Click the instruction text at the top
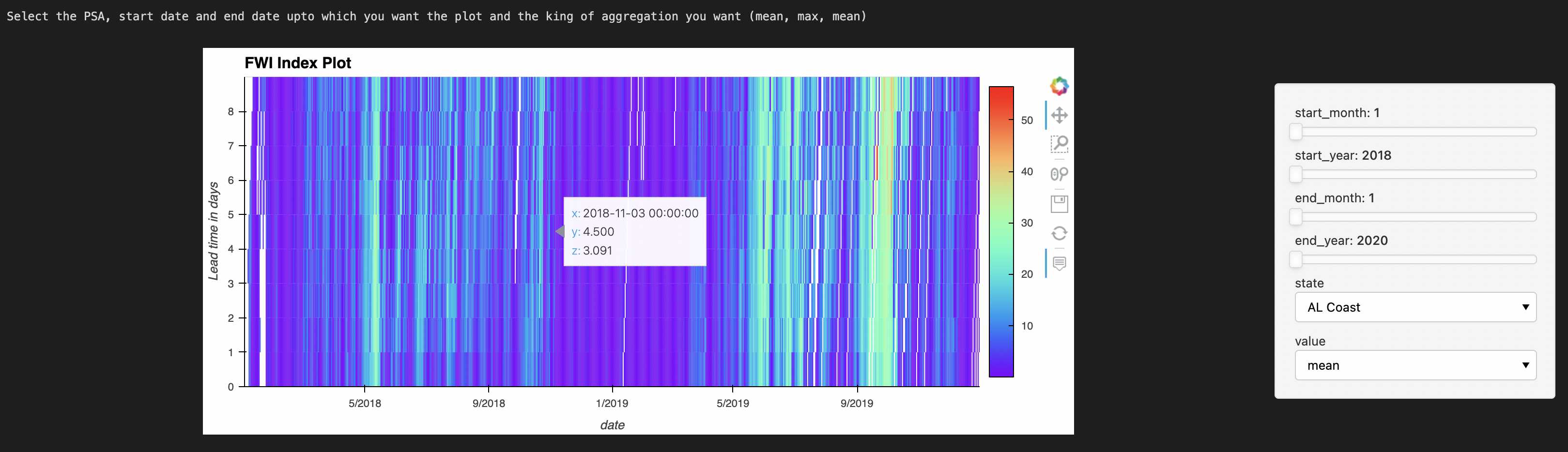 (x=436, y=16)
